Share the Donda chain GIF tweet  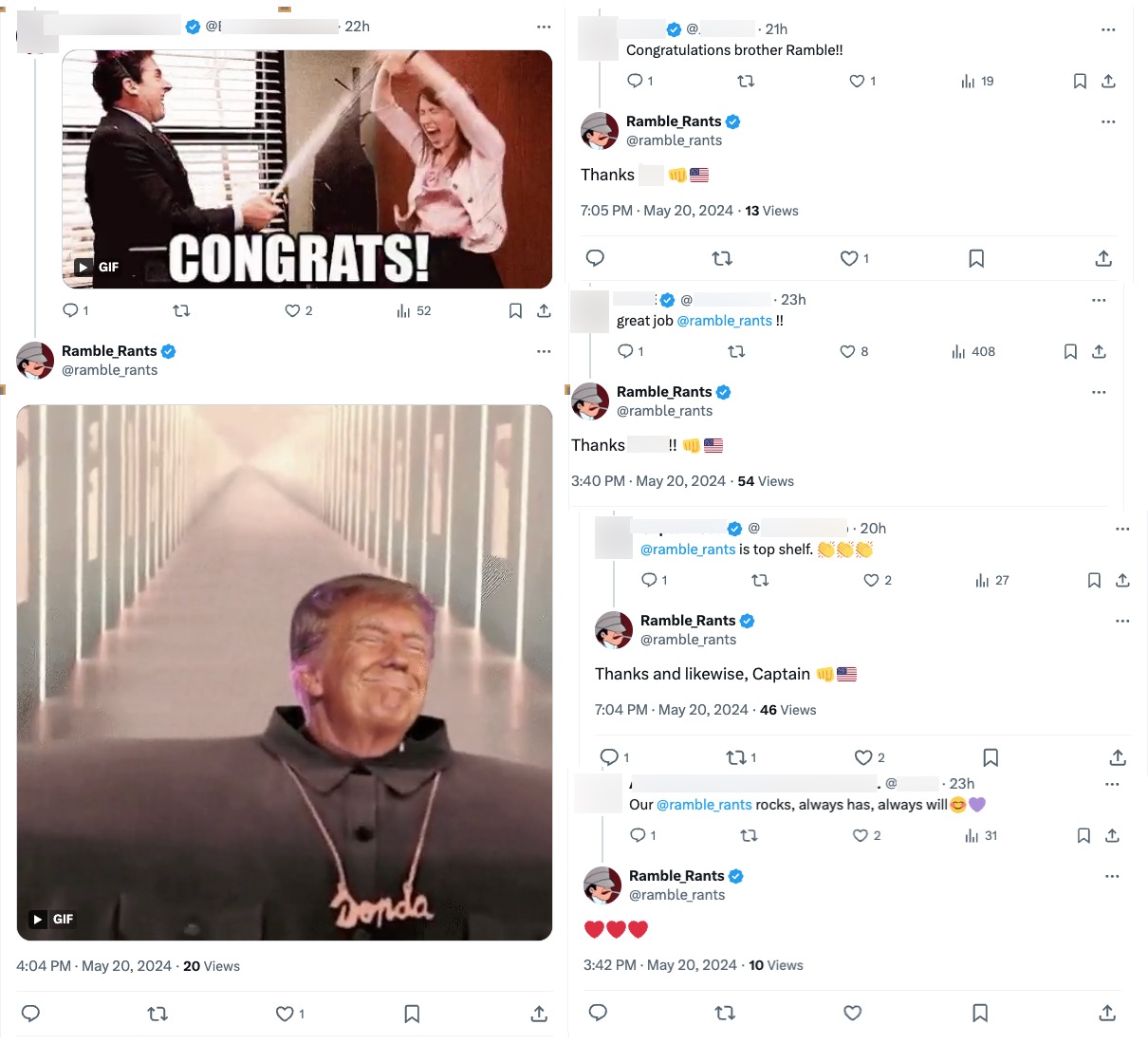[x=538, y=1014]
